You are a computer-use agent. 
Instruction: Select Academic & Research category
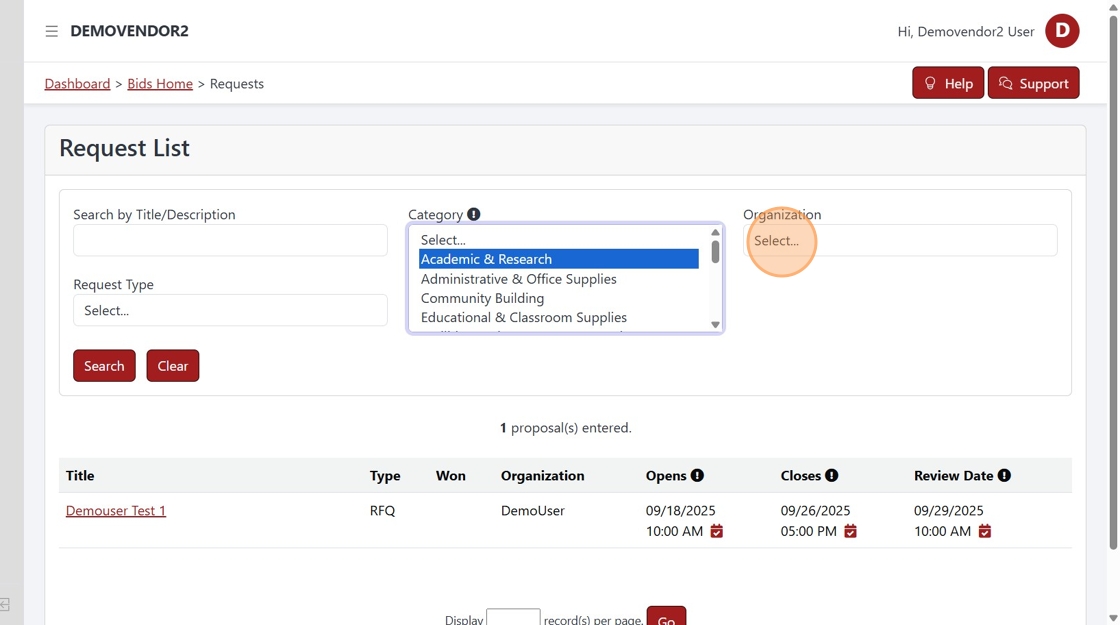click(559, 259)
